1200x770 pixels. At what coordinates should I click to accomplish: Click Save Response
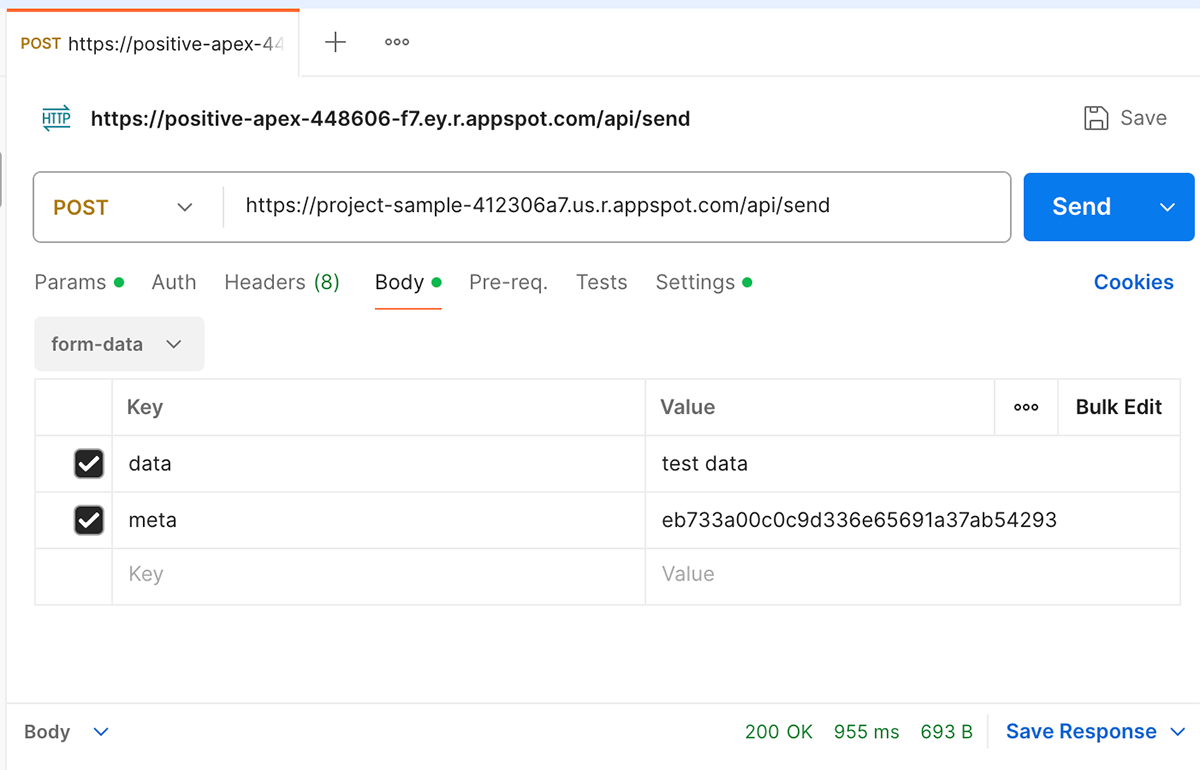1081,732
